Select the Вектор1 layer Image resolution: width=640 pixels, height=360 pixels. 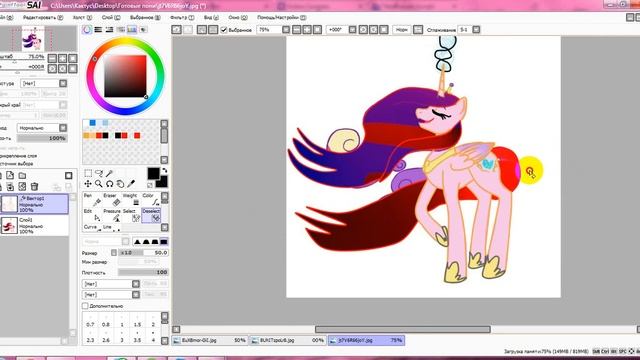[x=34, y=204]
